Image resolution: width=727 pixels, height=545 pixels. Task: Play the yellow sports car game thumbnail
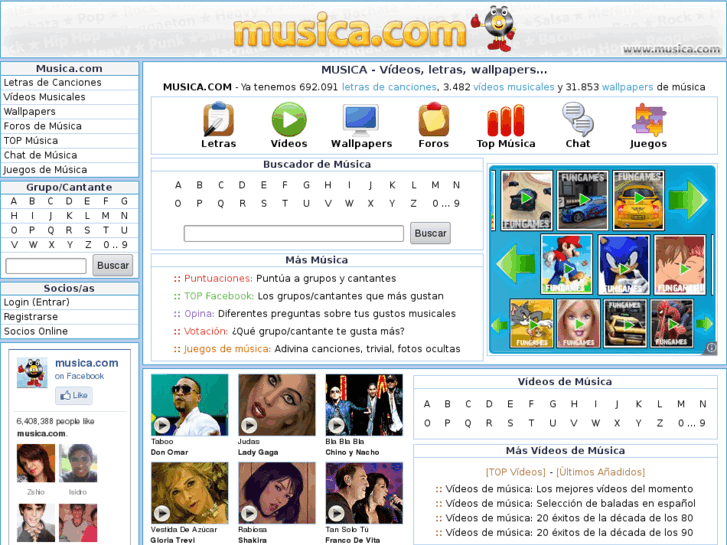[638, 200]
